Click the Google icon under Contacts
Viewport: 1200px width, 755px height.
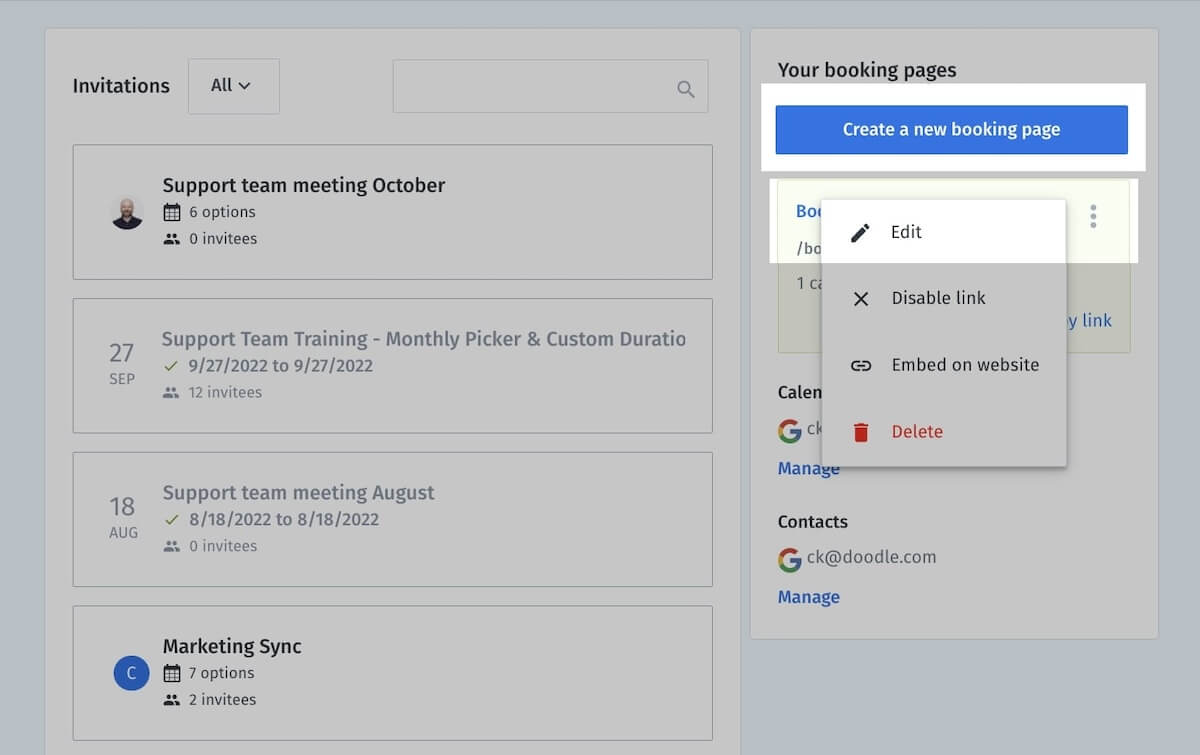[x=790, y=559]
